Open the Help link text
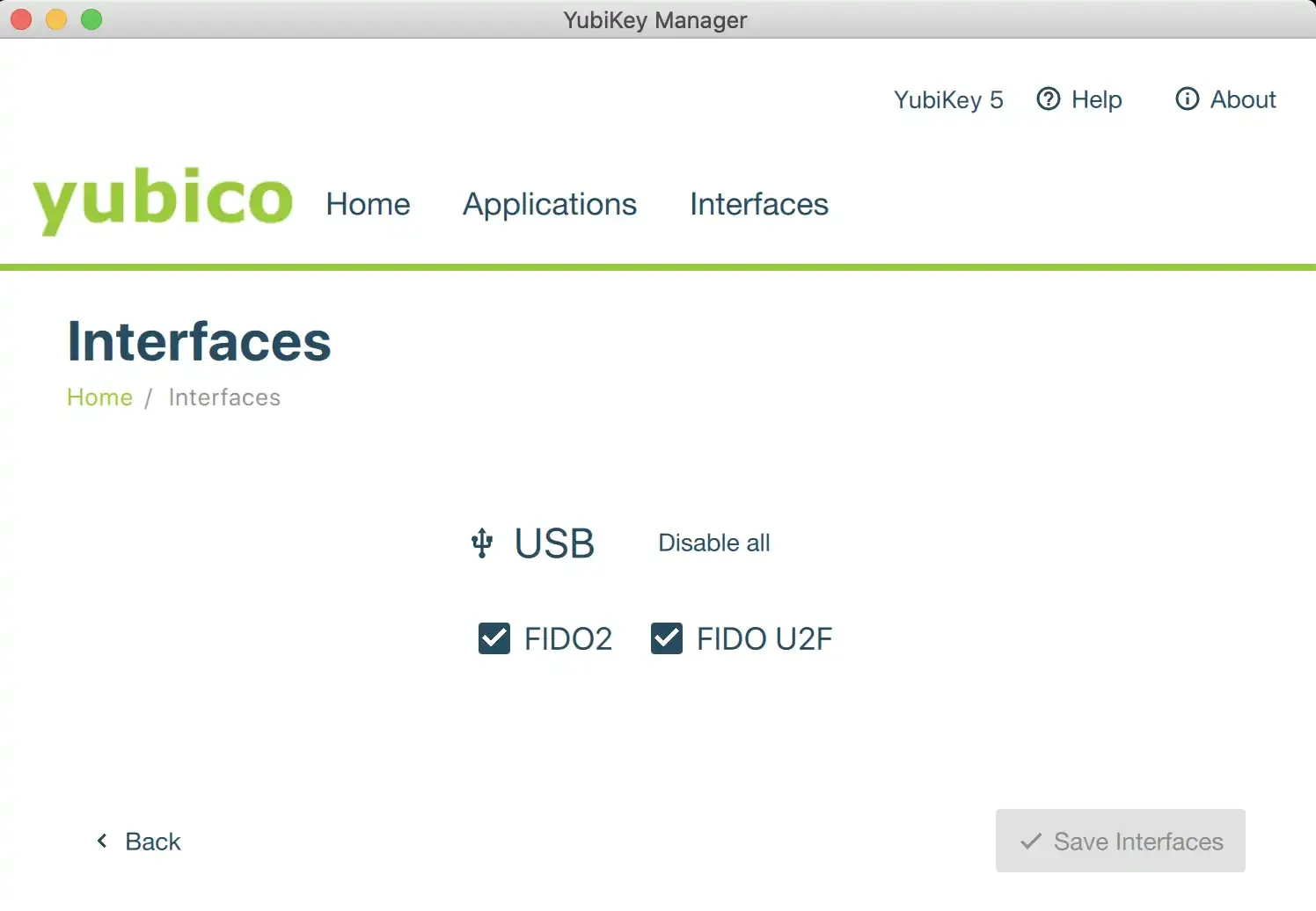The image size is (1316, 911). (1096, 99)
